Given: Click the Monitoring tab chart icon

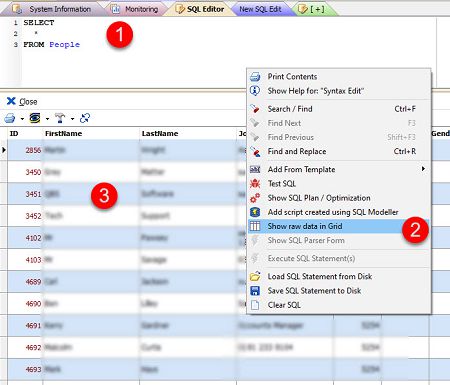Looking at the screenshot, I should pyautogui.click(x=115, y=9).
